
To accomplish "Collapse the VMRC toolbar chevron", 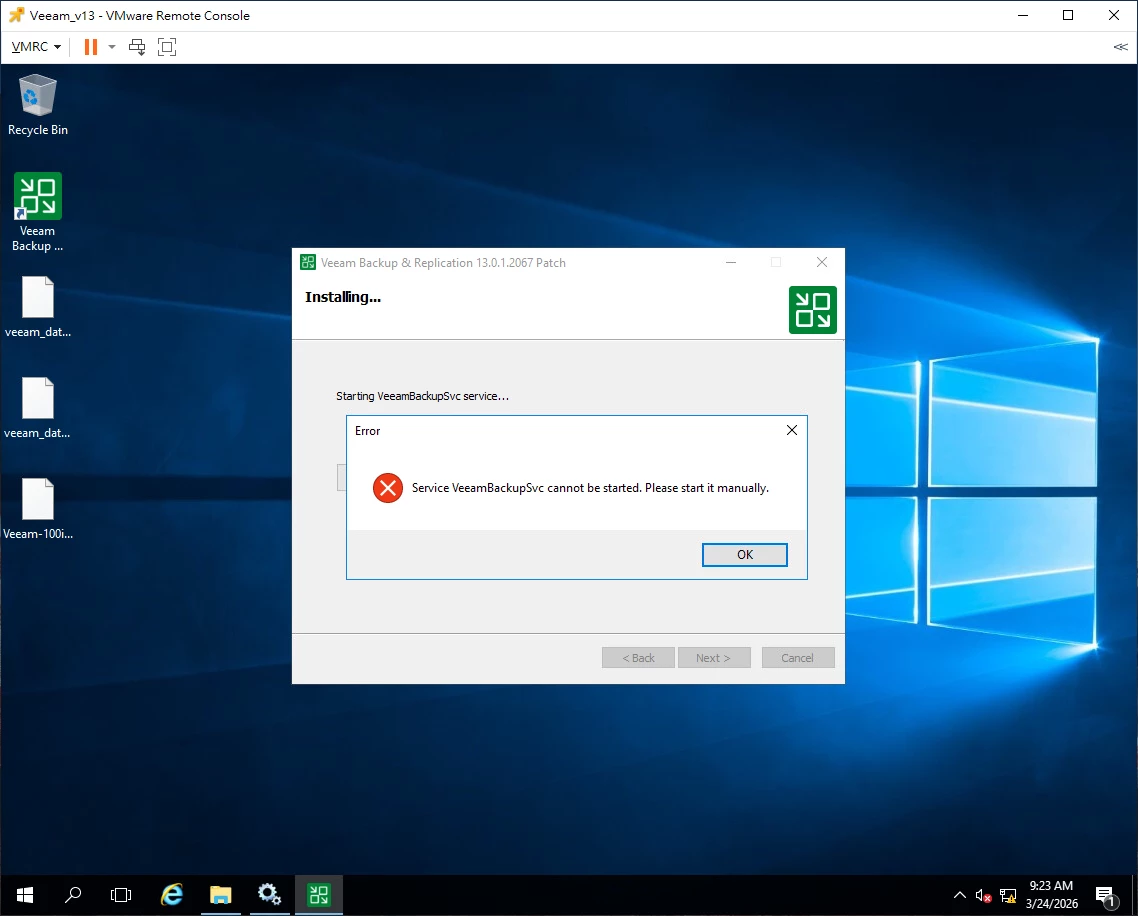I will click(x=1121, y=47).
